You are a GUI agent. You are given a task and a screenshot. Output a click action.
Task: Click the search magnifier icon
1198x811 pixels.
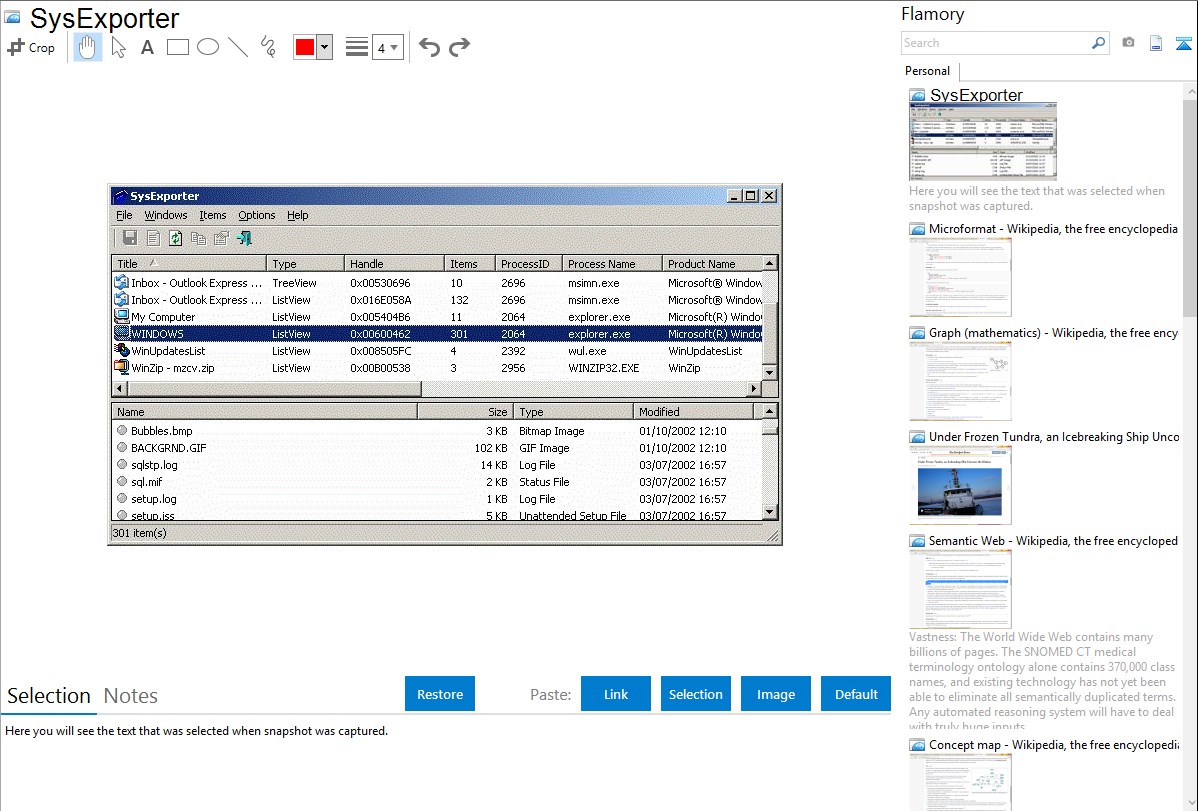1099,43
